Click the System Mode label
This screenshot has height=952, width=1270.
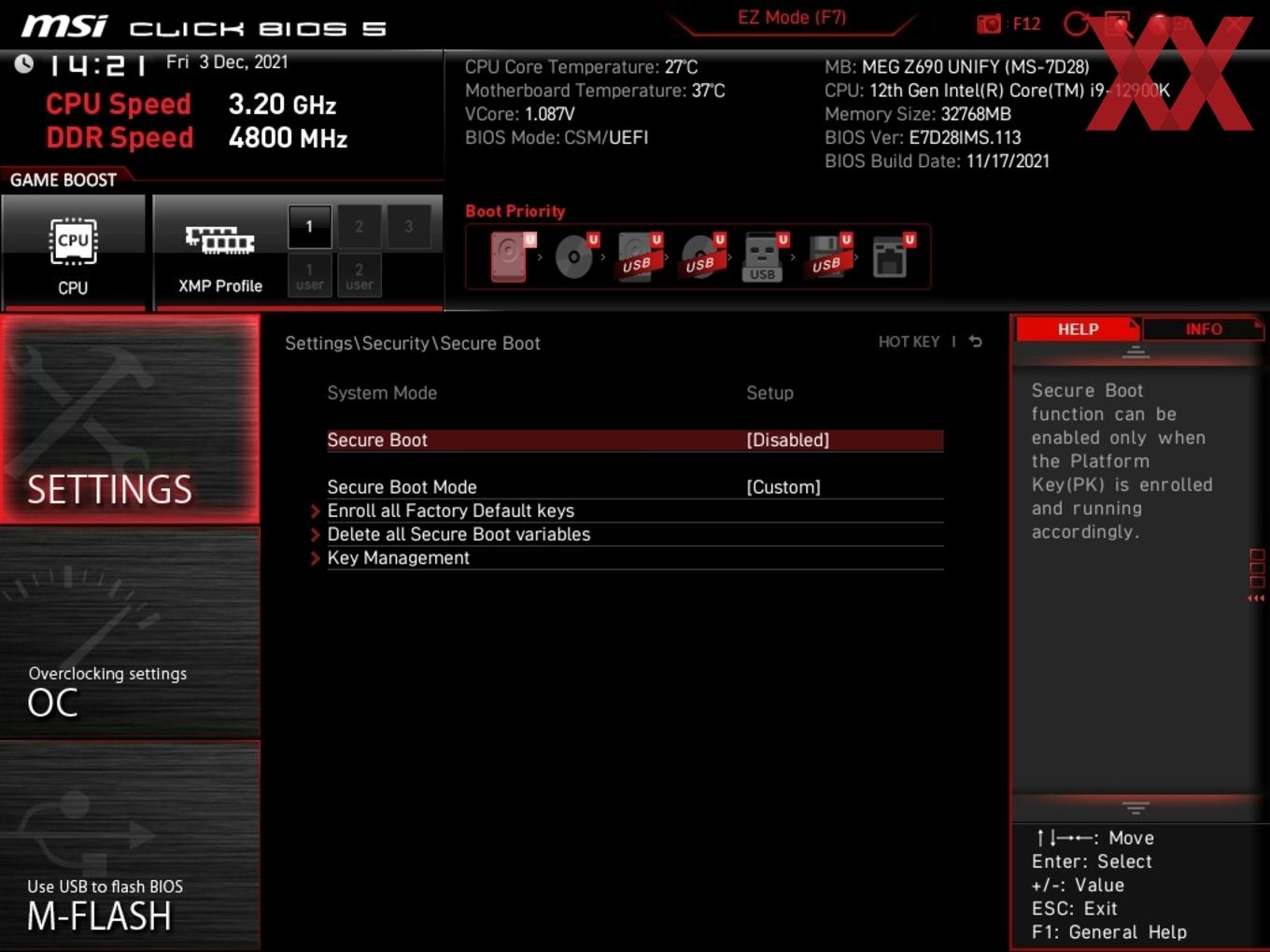(x=382, y=393)
